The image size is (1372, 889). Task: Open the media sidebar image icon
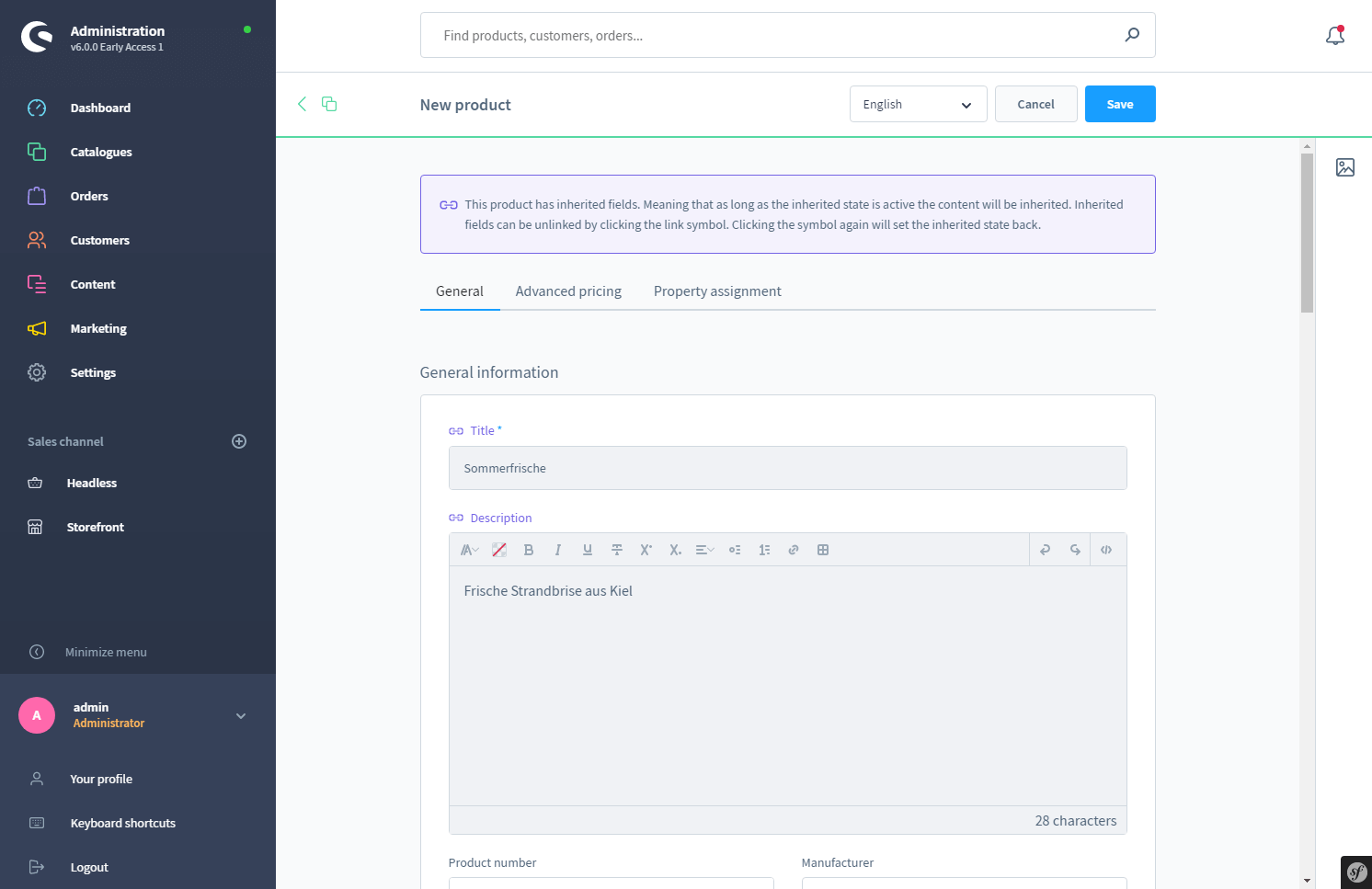point(1345,167)
